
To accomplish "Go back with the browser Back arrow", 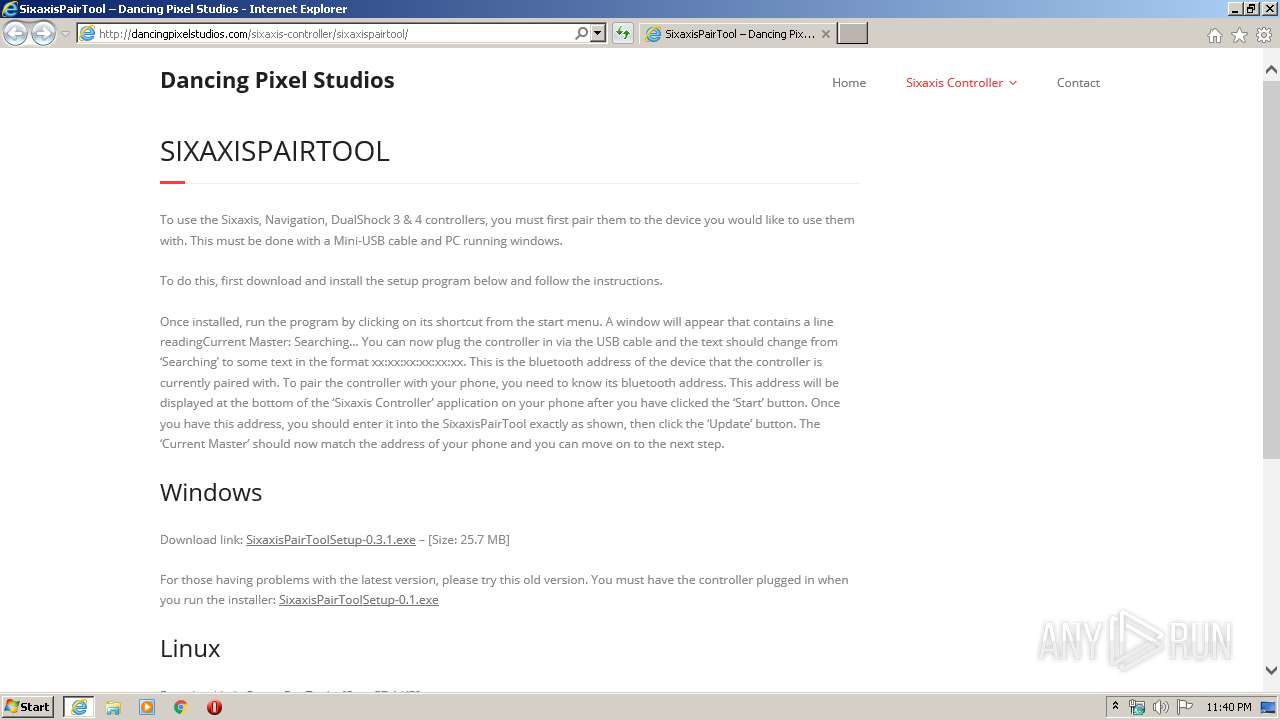I will (15, 33).
